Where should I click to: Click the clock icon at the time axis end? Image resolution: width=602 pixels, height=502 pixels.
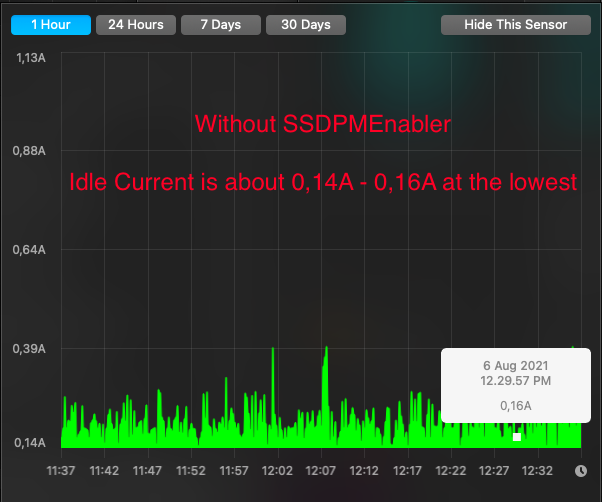[x=581, y=471]
